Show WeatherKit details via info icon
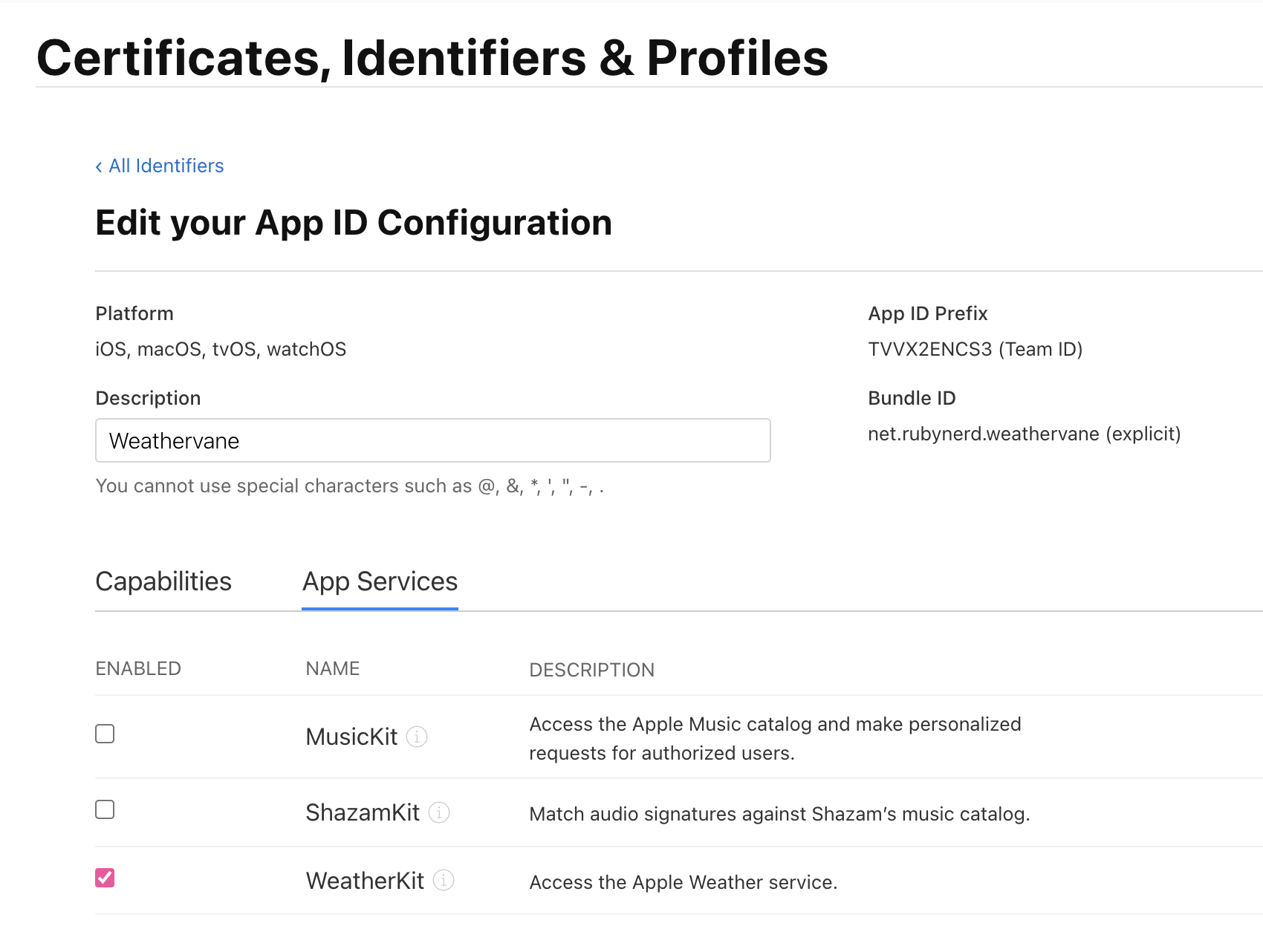The image size is (1263, 952). pos(444,881)
